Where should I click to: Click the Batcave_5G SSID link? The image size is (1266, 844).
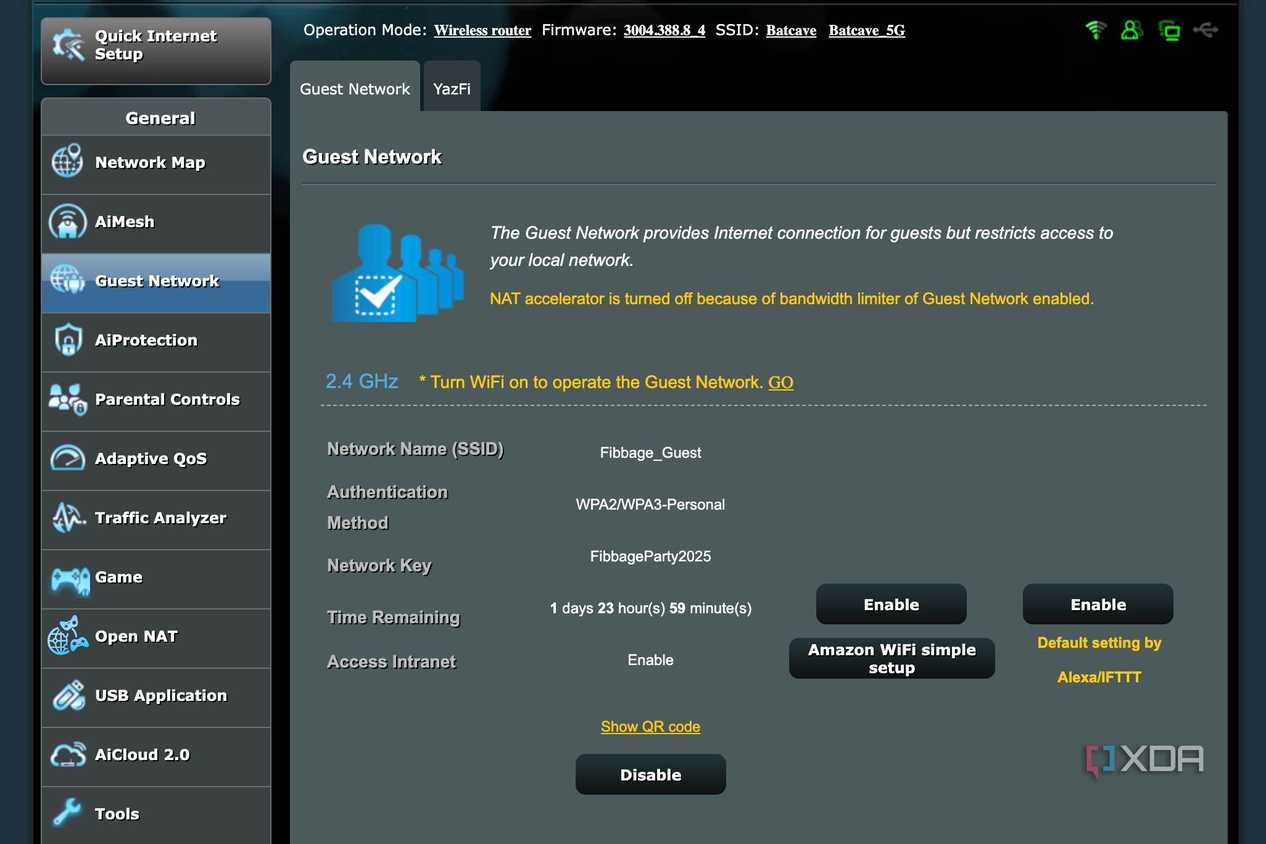click(867, 31)
